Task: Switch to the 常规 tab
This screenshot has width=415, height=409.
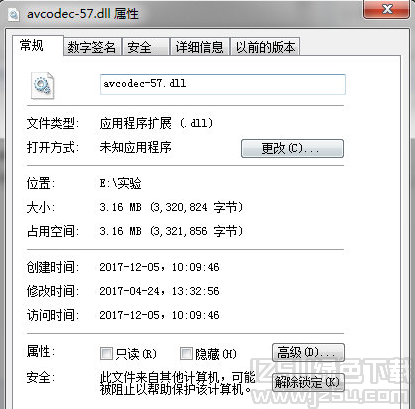Action: click(x=37, y=46)
